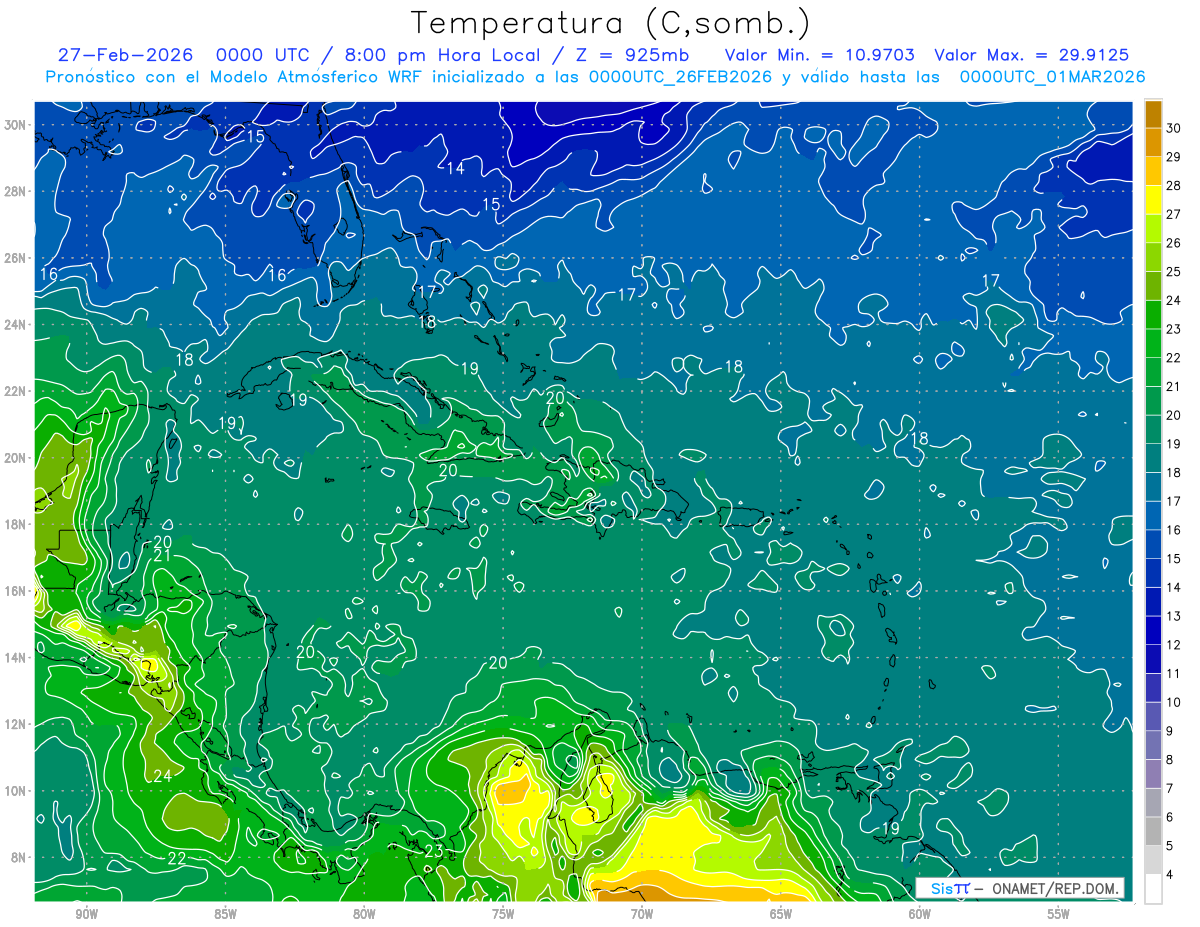1200x927 pixels.
Task: Click the color bar scale label 9
Action: pyautogui.click(x=1171, y=731)
